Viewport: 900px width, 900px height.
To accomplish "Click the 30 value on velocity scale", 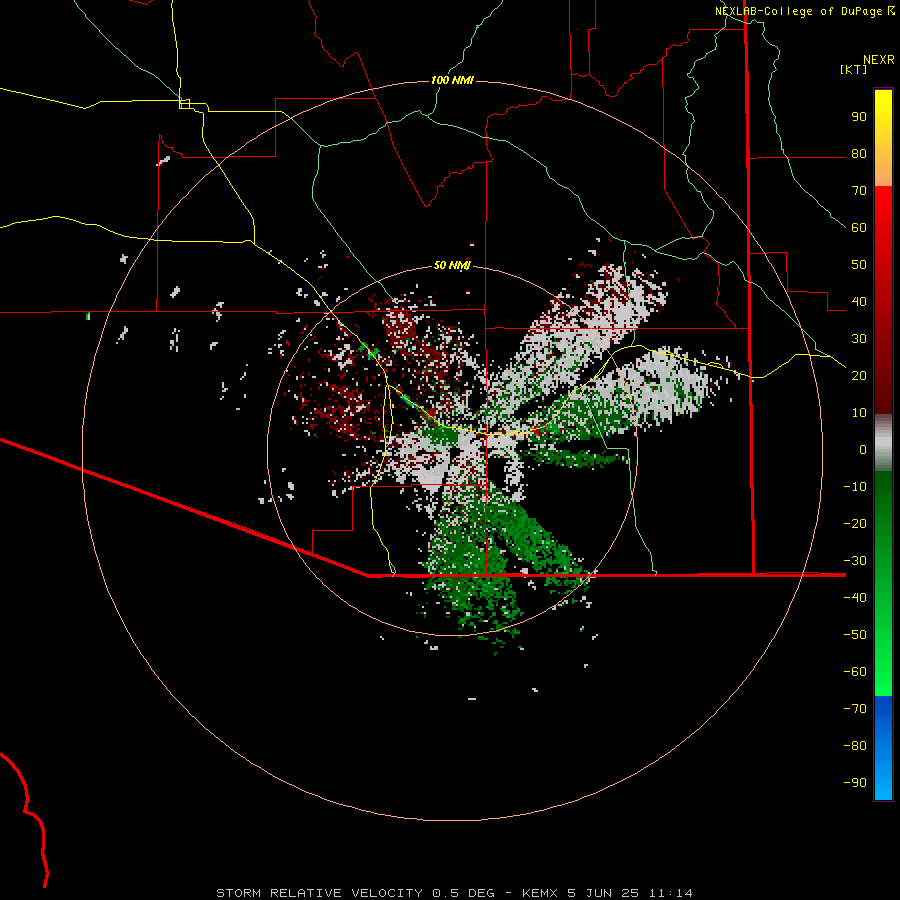I will coord(859,339).
